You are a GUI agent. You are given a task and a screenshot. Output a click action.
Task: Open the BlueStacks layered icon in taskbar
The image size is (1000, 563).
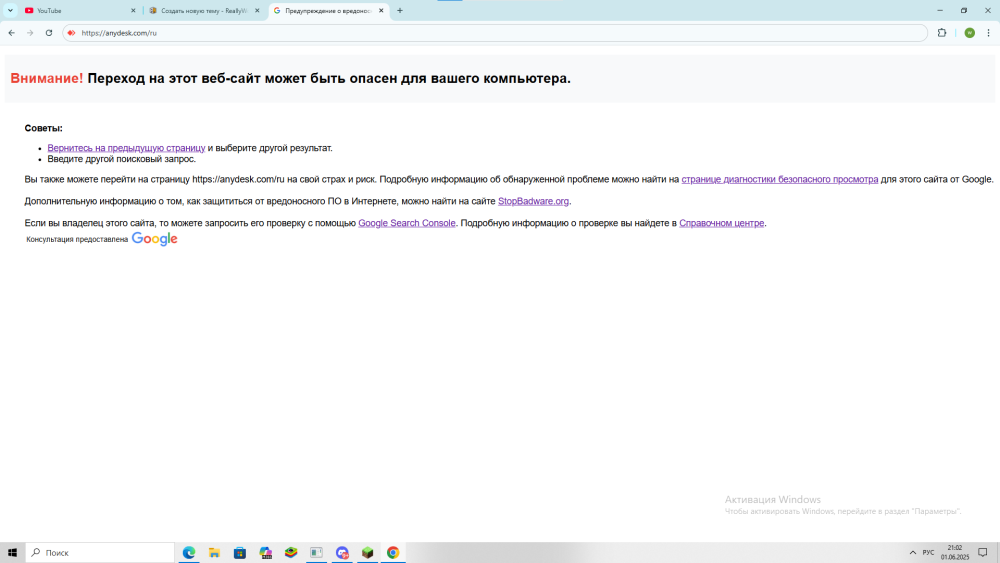[291, 553]
